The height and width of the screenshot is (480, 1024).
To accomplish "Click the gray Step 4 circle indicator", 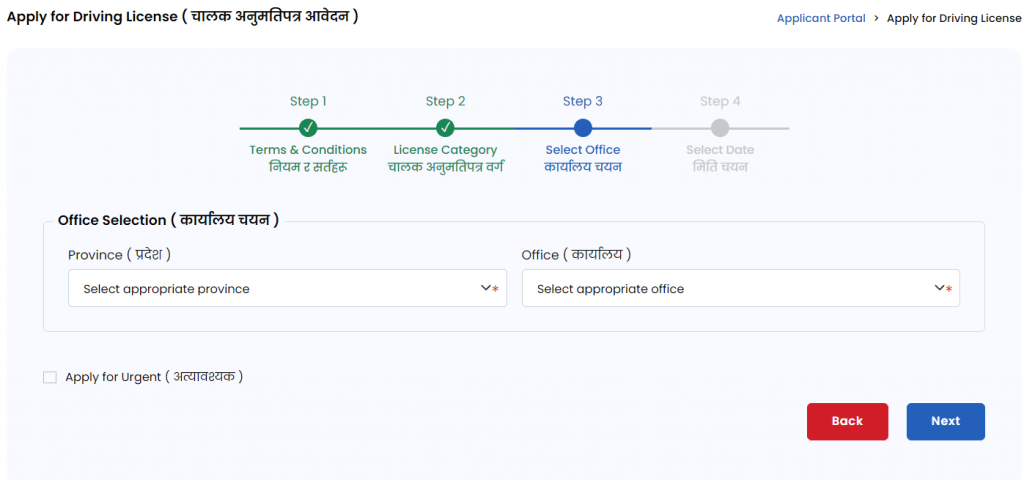I will coord(720,128).
